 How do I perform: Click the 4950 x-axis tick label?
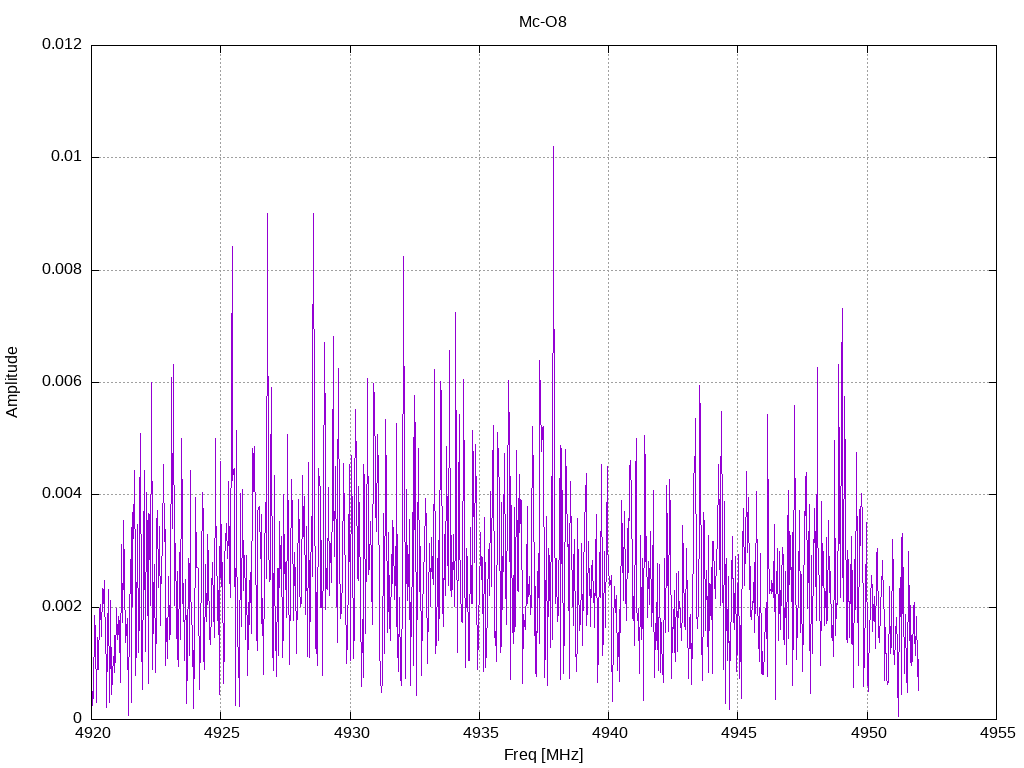pos(868,733)
